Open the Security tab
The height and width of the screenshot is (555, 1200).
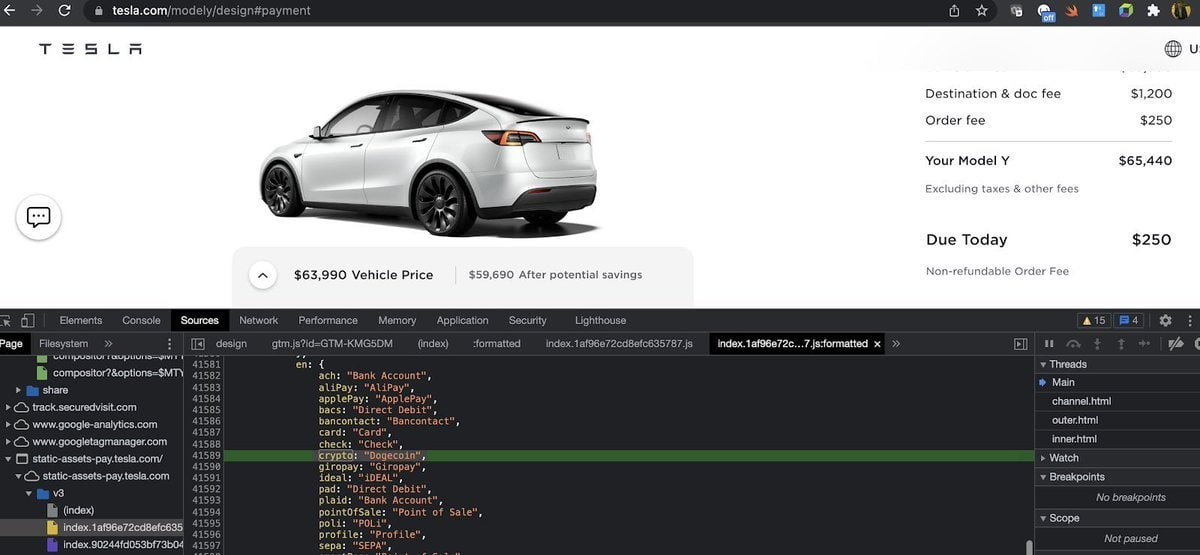point(528,321)
